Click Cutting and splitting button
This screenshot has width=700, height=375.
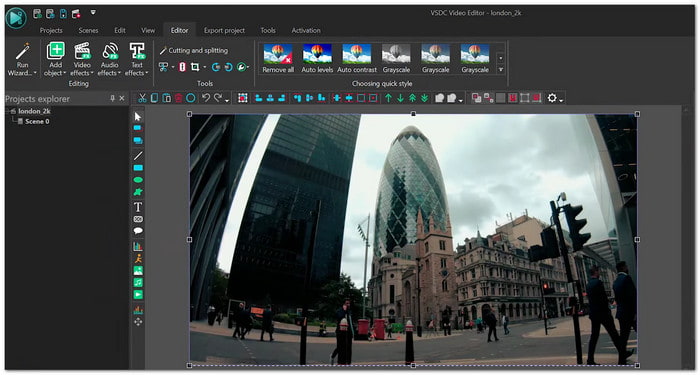pyautogui.click(x=194, y=50)
